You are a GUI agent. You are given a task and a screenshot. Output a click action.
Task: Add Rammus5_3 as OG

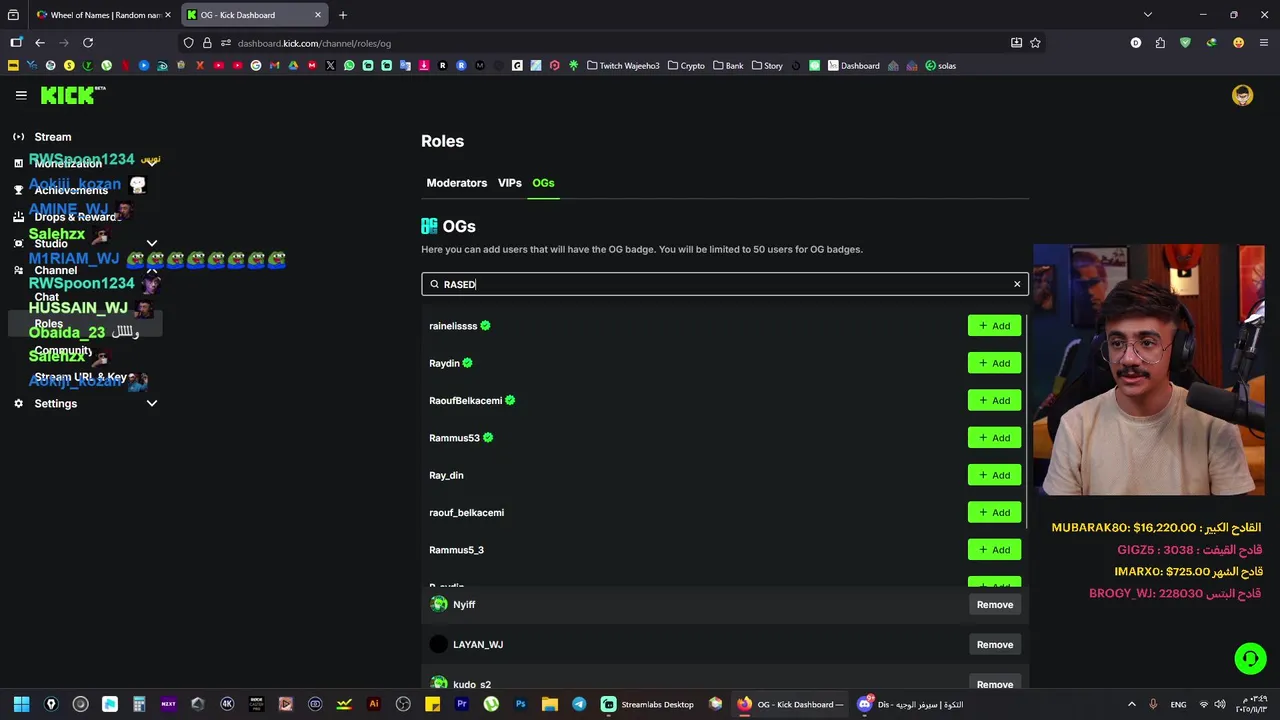994,550
